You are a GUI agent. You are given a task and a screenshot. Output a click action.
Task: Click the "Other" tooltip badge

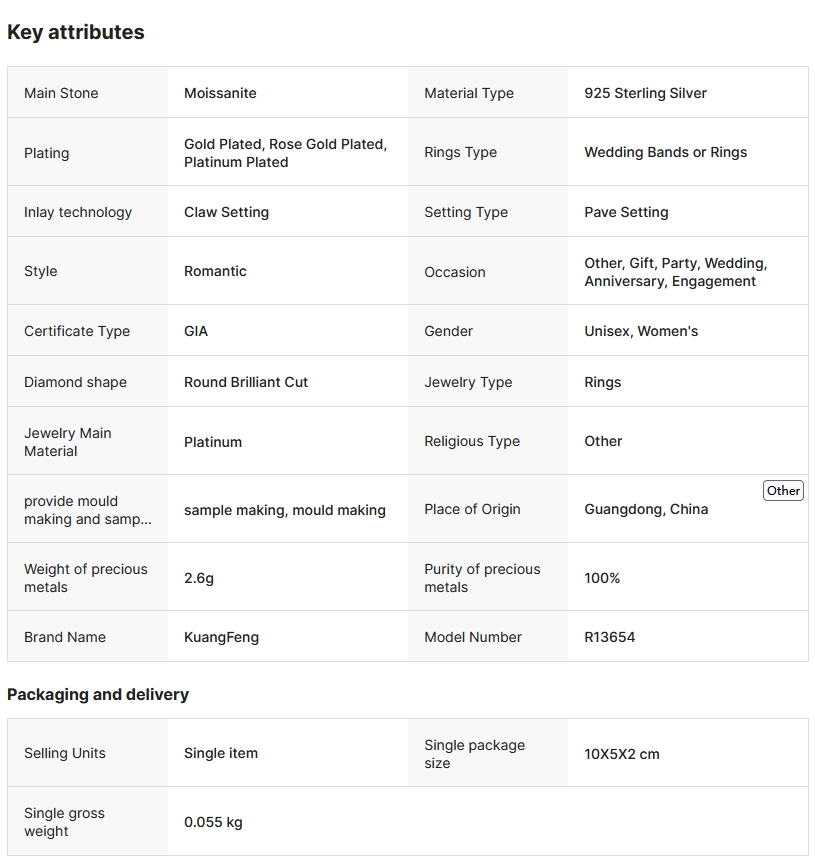[783, 490]
